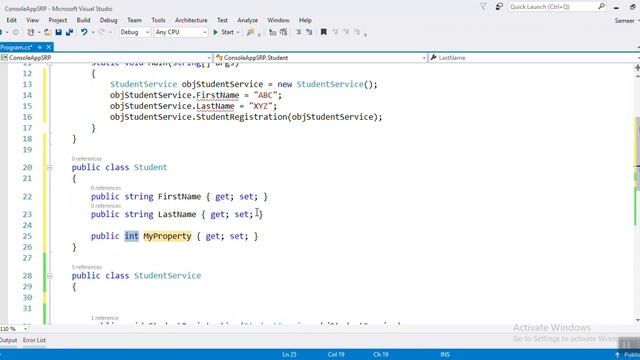Image resolution: width=640 pixels, height=360 pixels.
Task: Click the Comment Selection toolbar icon
Action: point(298,32)
